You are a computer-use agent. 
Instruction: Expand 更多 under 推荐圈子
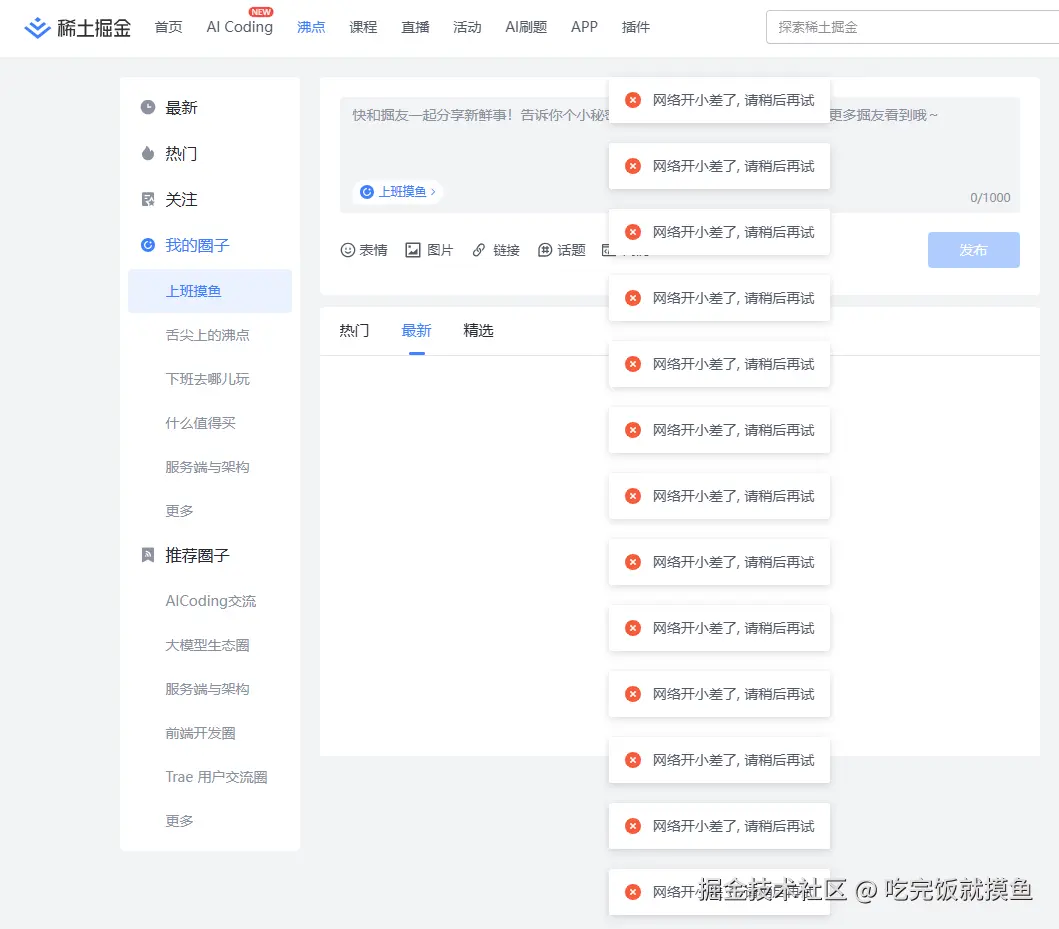[x=178, y=821]
